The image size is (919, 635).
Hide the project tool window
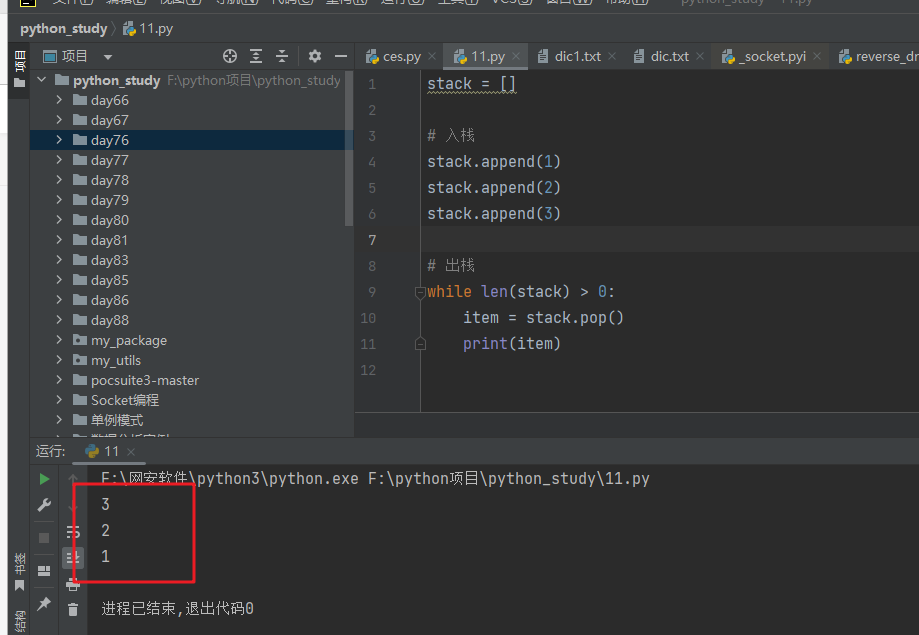pyautogui.click(x=341, y=56)
